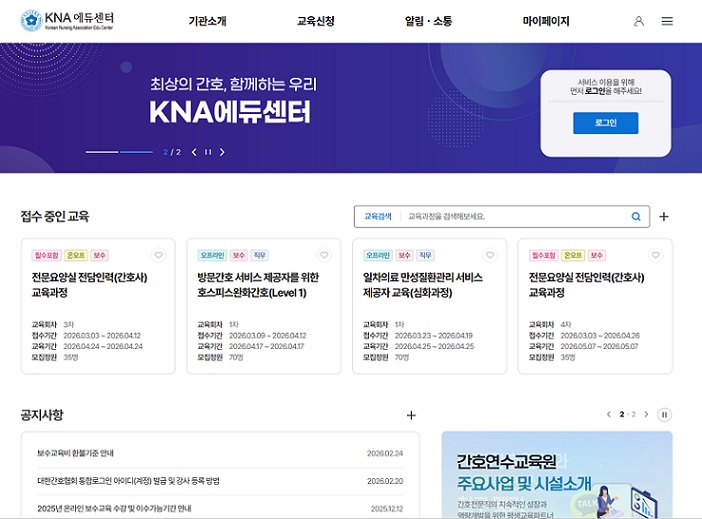Pause the lower promo banner carousel
This screenshot has height=519, width=702.
click(664, 414)
